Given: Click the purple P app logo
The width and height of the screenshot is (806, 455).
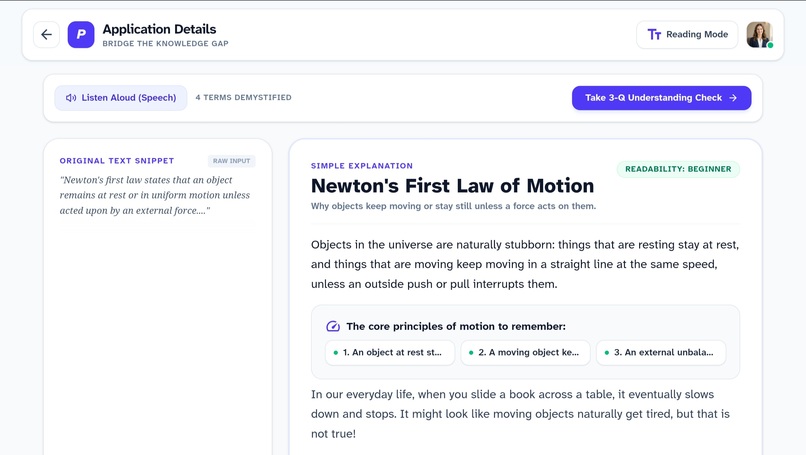Looking at the screenshot, I should tap(81, 34).
